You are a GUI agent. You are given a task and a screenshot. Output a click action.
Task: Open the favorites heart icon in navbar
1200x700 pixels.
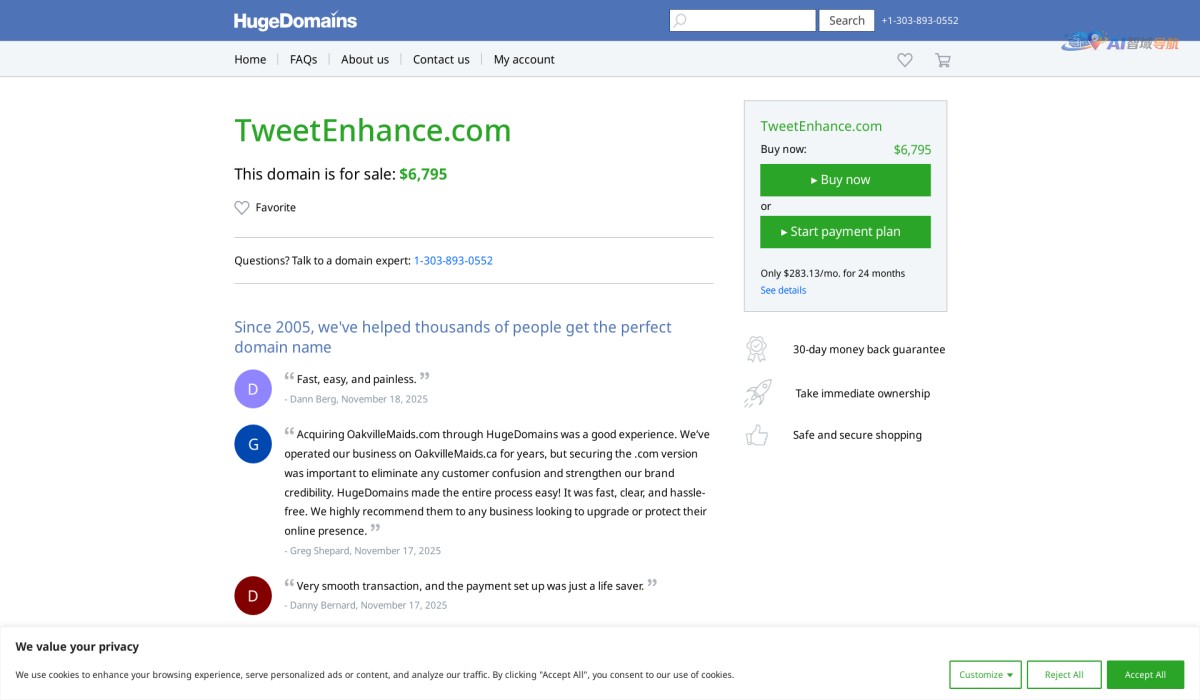coord(905,60)
